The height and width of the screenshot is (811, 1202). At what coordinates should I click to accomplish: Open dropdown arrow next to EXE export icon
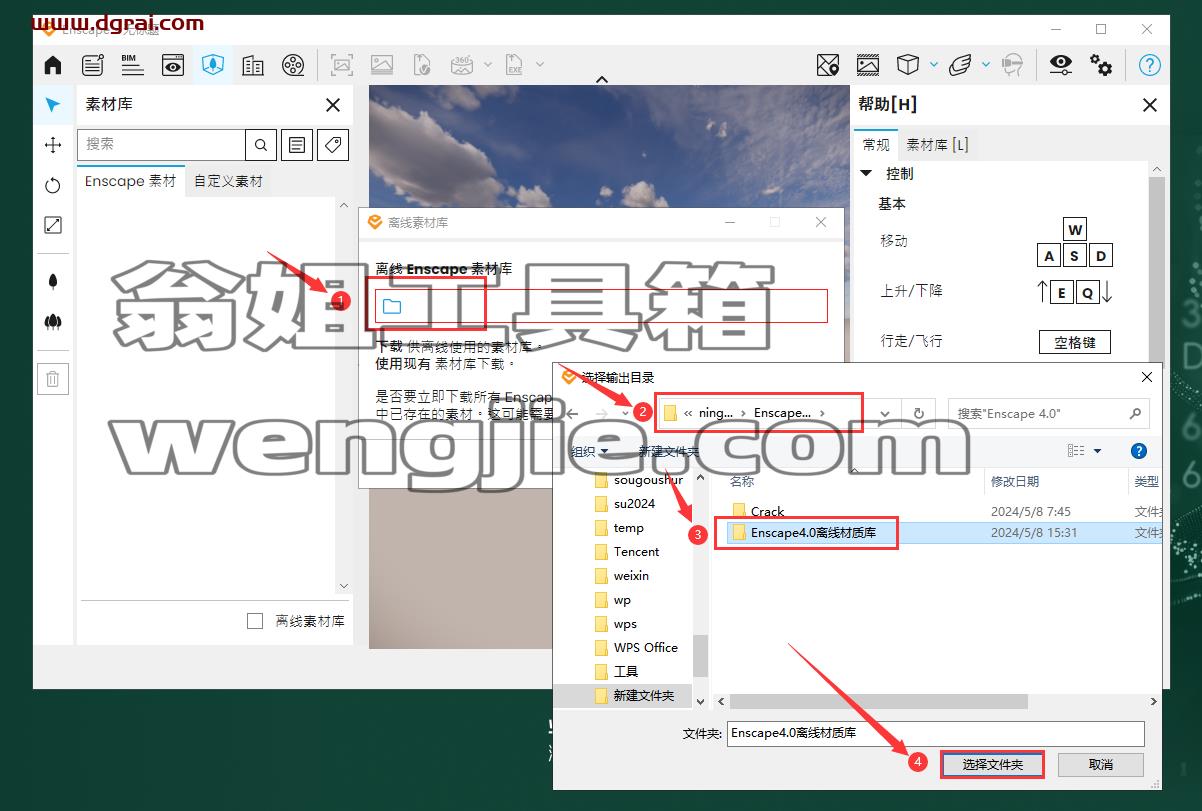click(540, 65)
